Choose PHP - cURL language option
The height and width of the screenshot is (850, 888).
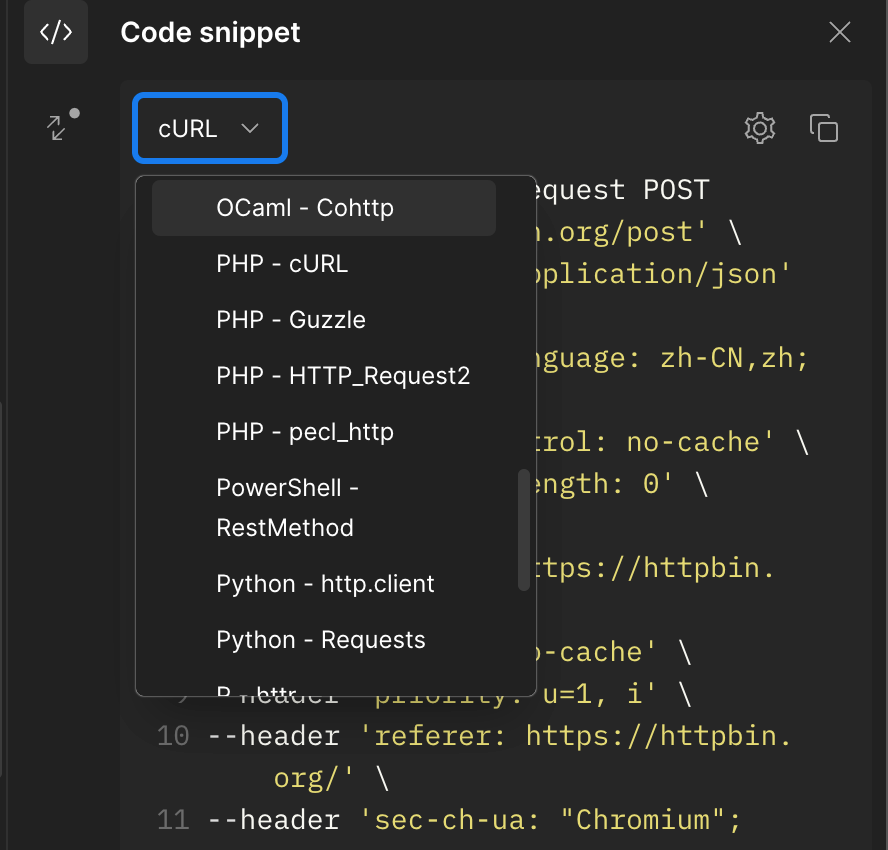(282, 264)
